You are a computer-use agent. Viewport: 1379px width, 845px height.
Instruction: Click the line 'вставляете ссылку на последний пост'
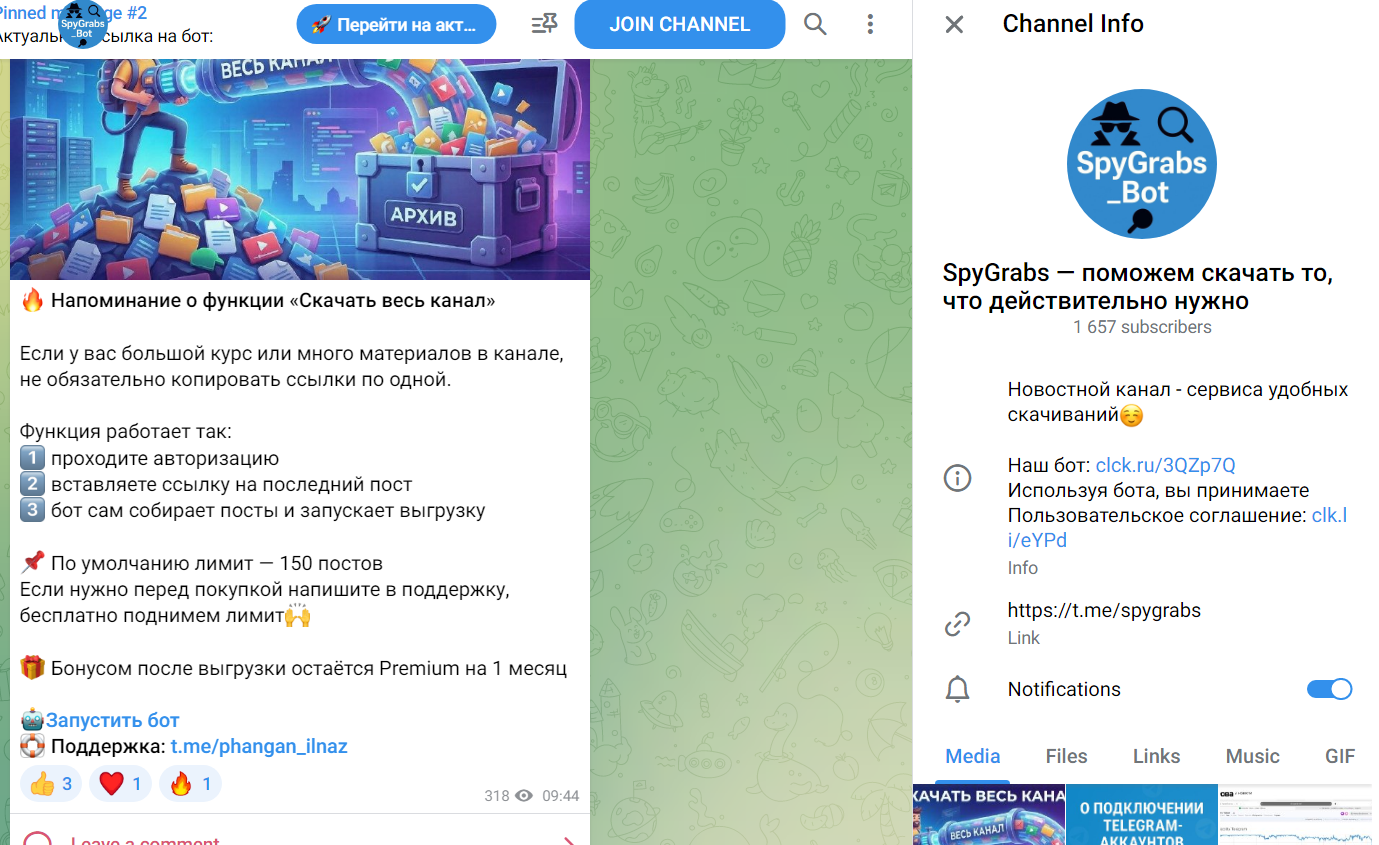coord(231,485)
